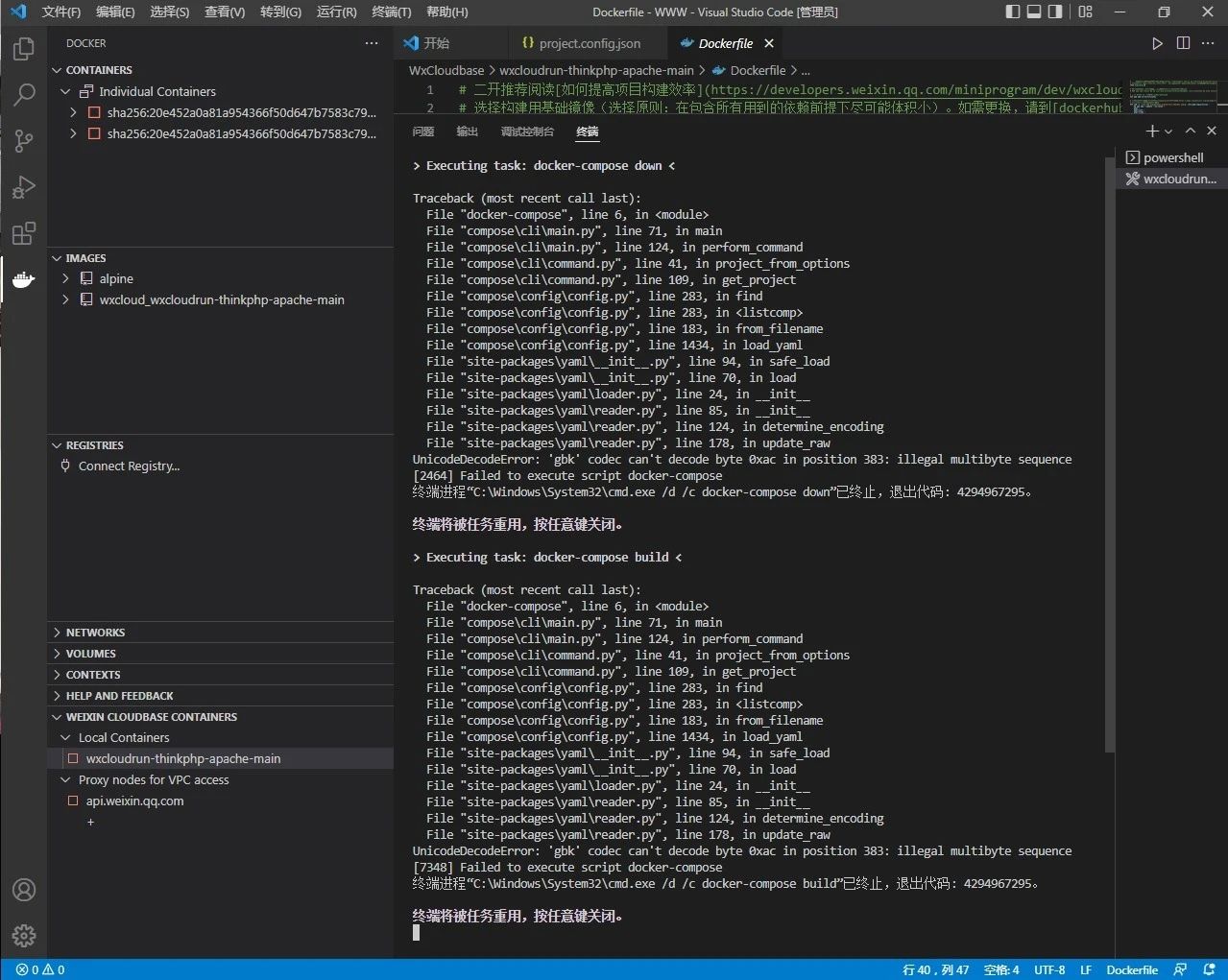Open the 帮助(H) menu
This screenshot has width=1228, height=980.
447,12
